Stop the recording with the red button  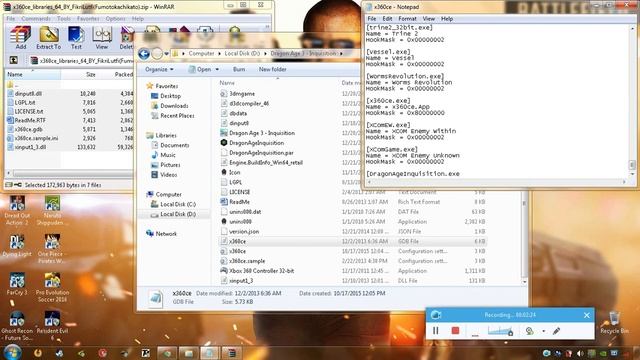pyautogui.click(x=456, y=331)
